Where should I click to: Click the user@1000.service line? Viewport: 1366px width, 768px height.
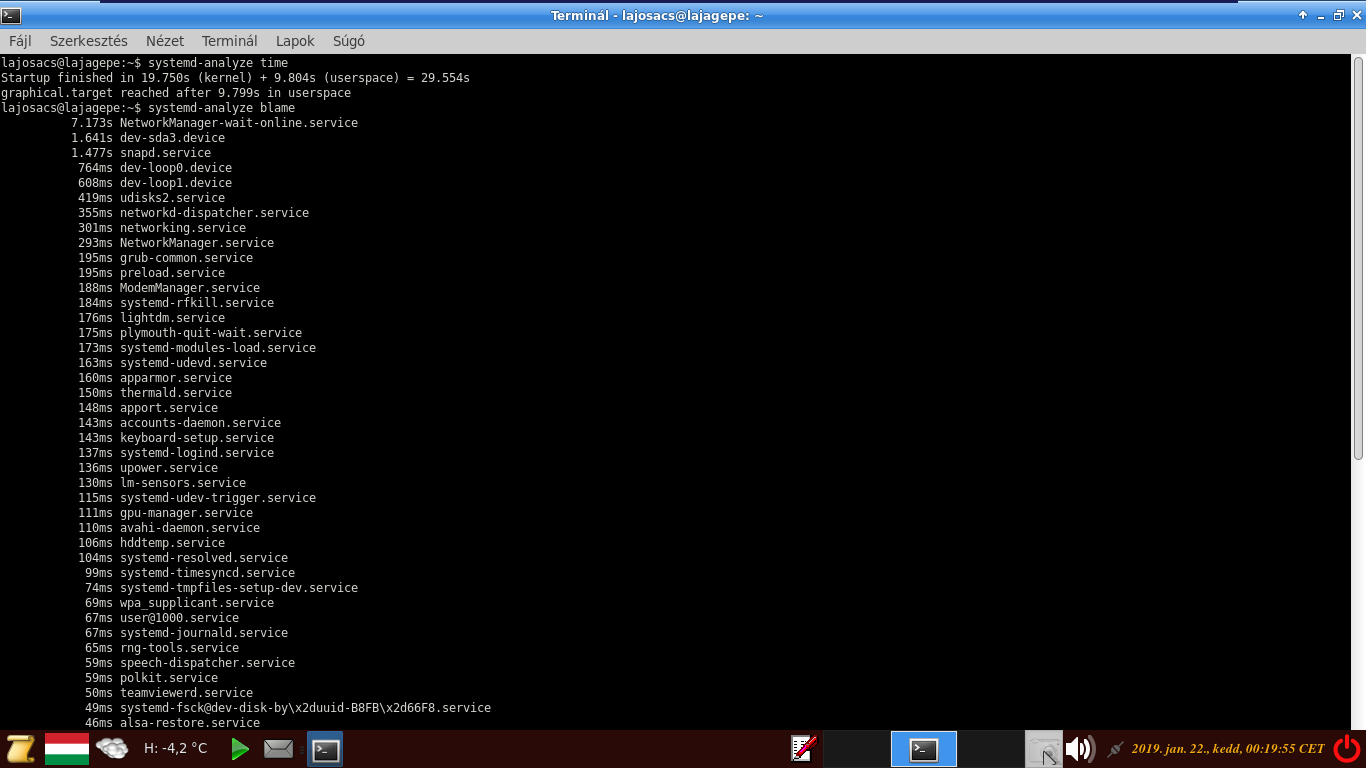(162, 618)
